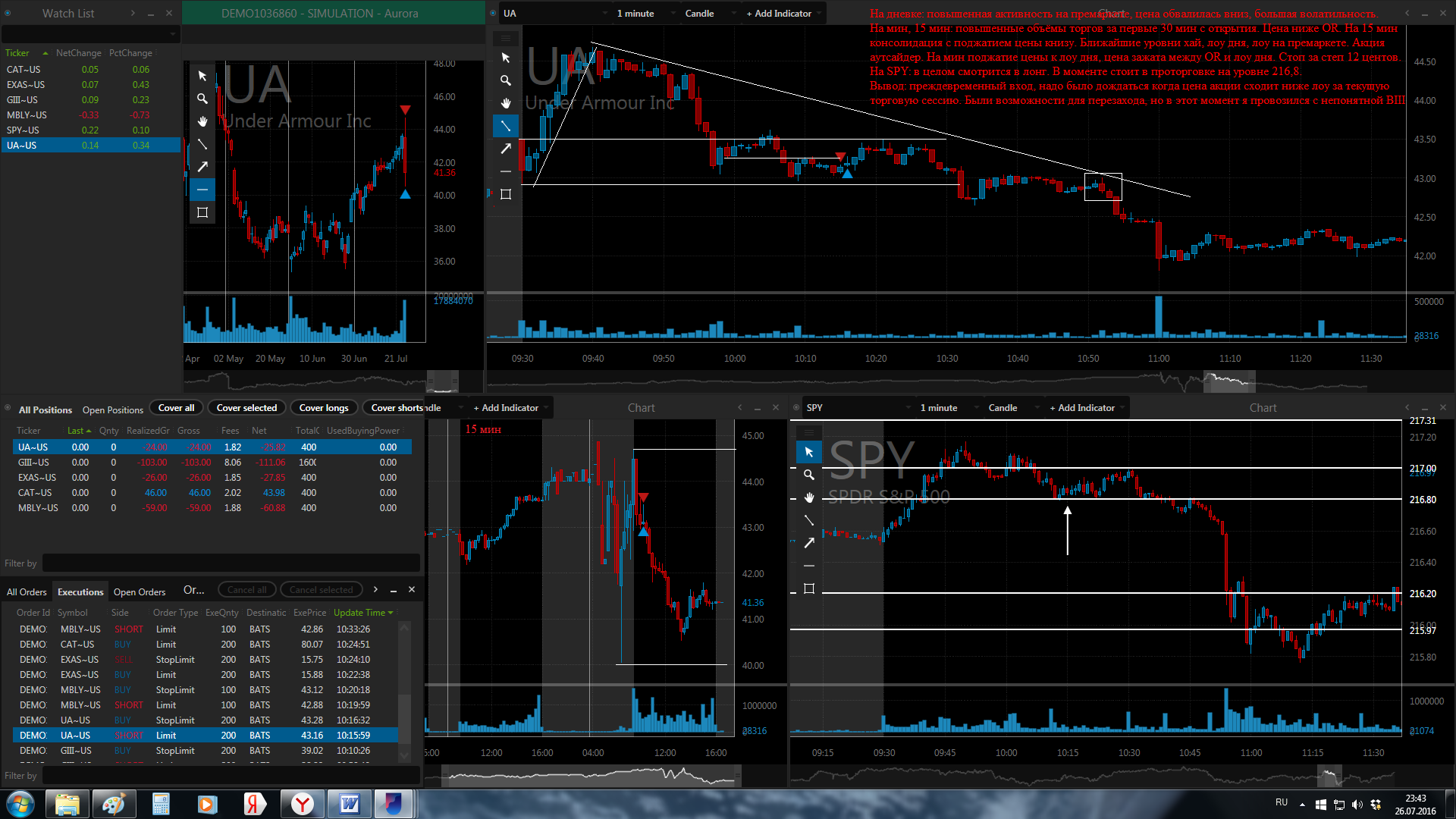Viewport: 1456px width, 819px height.
Task: Select horizontal line tool in SPY chart
Action: pos(809,566)
